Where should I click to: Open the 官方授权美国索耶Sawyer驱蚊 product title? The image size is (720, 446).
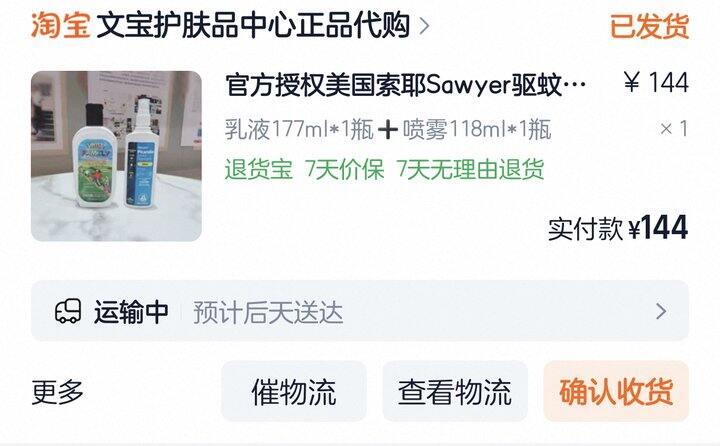coord(406,85)
